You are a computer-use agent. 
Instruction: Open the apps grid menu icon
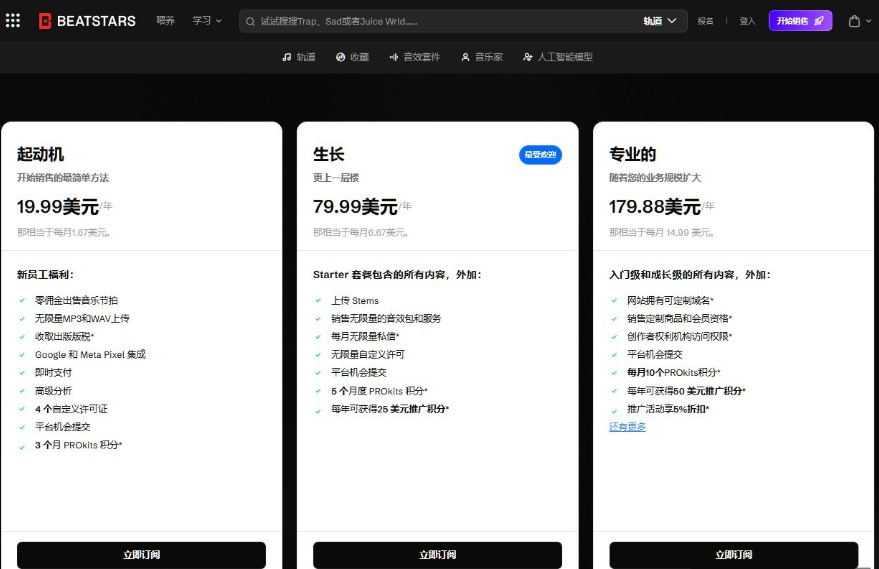[x=13, y=21]
